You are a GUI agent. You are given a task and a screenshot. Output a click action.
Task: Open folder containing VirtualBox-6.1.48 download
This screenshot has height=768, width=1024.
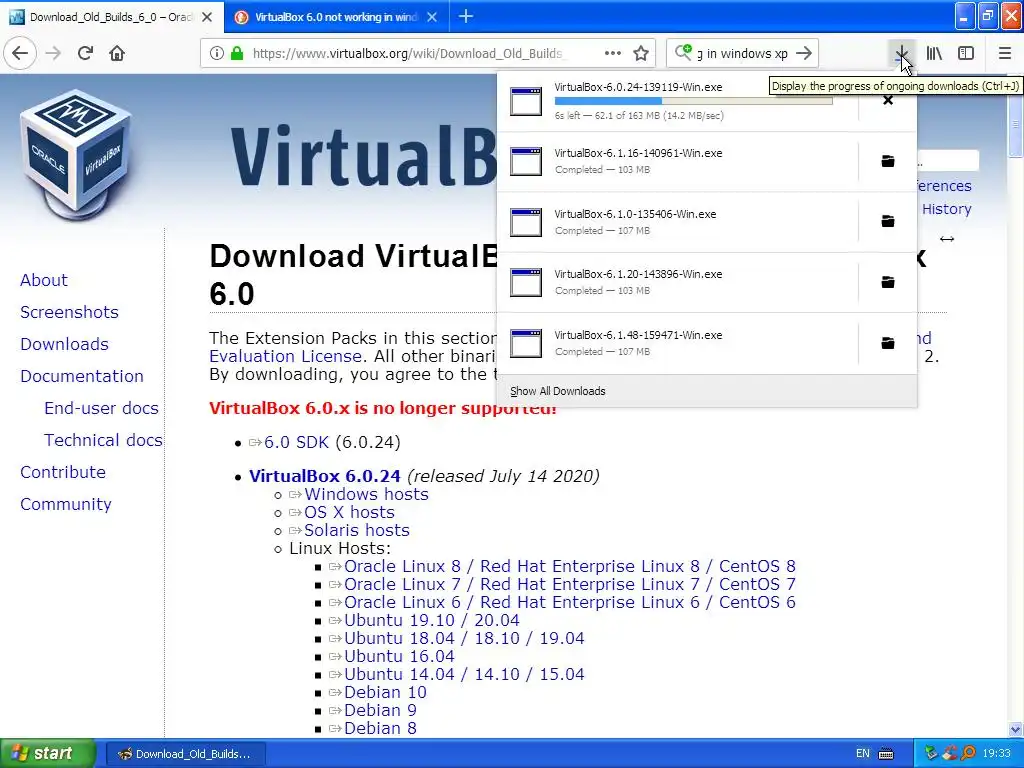888,343
